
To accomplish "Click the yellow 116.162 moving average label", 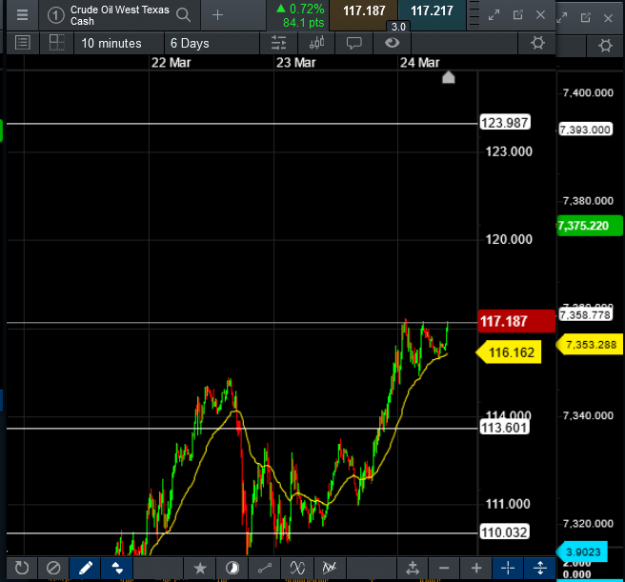I will pos(509,352).
